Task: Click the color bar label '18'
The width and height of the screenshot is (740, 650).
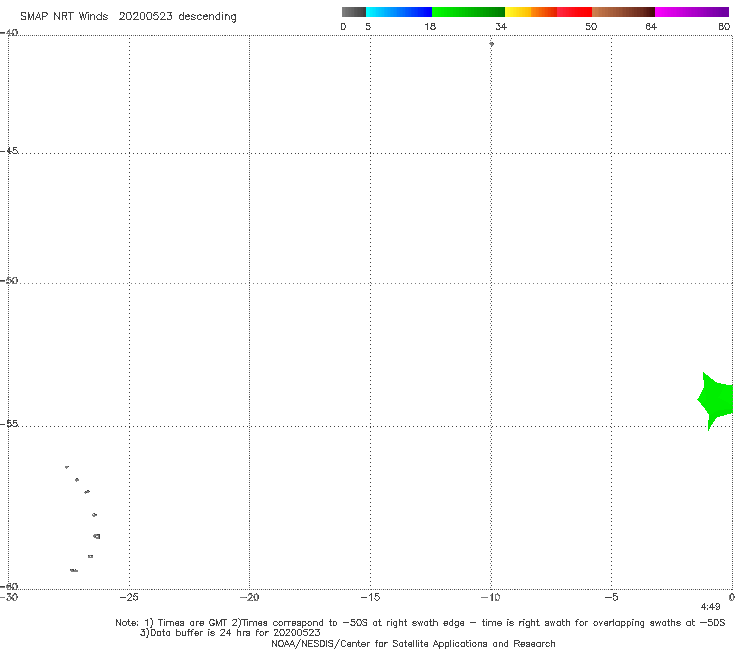Action: (x=429, y=26)
